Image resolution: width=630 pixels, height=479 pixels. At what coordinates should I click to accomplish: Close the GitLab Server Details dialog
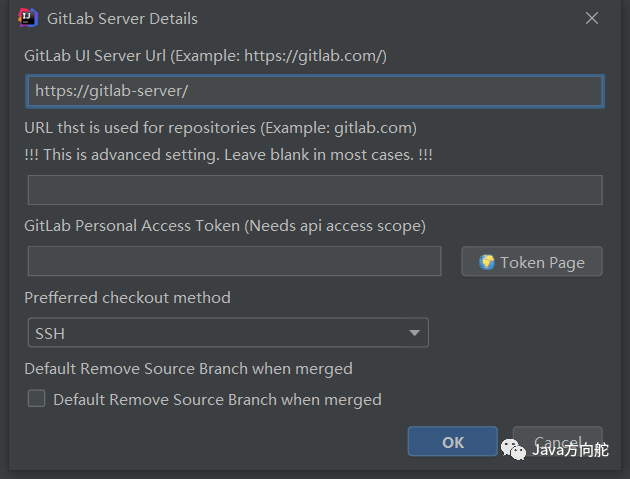point(591,18)
